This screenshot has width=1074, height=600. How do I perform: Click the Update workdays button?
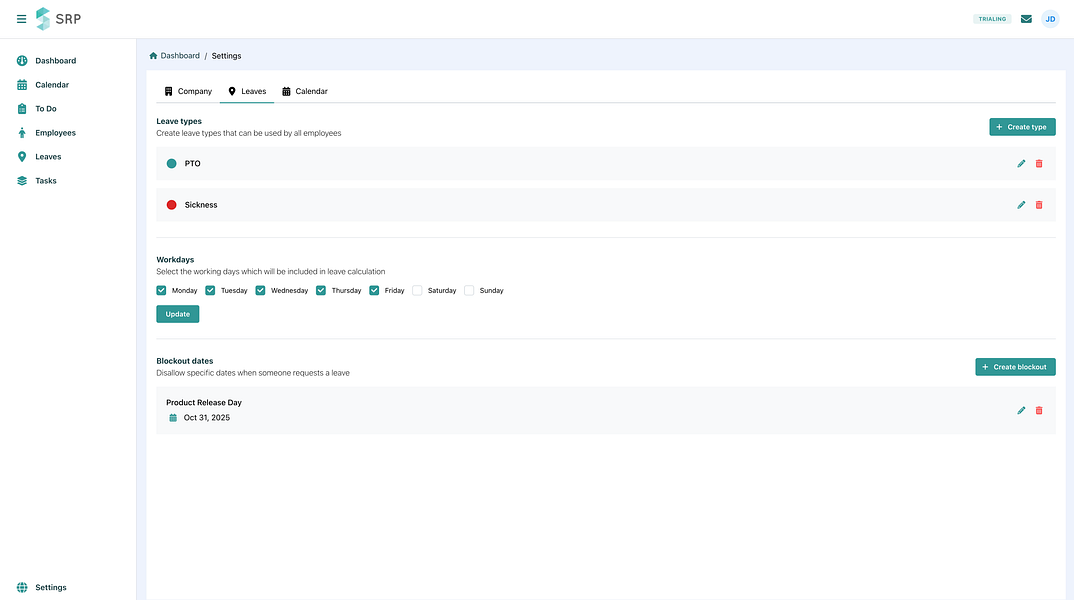[177, 314]
